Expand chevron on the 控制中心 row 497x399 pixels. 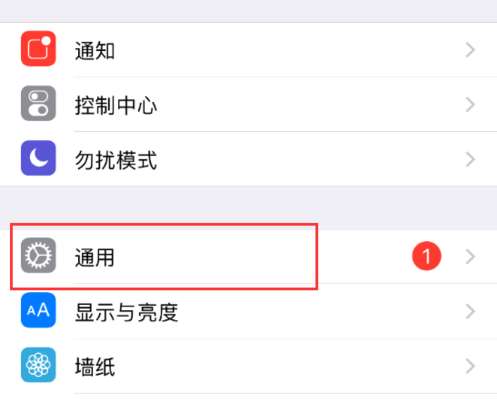click(x=470, y=105)
